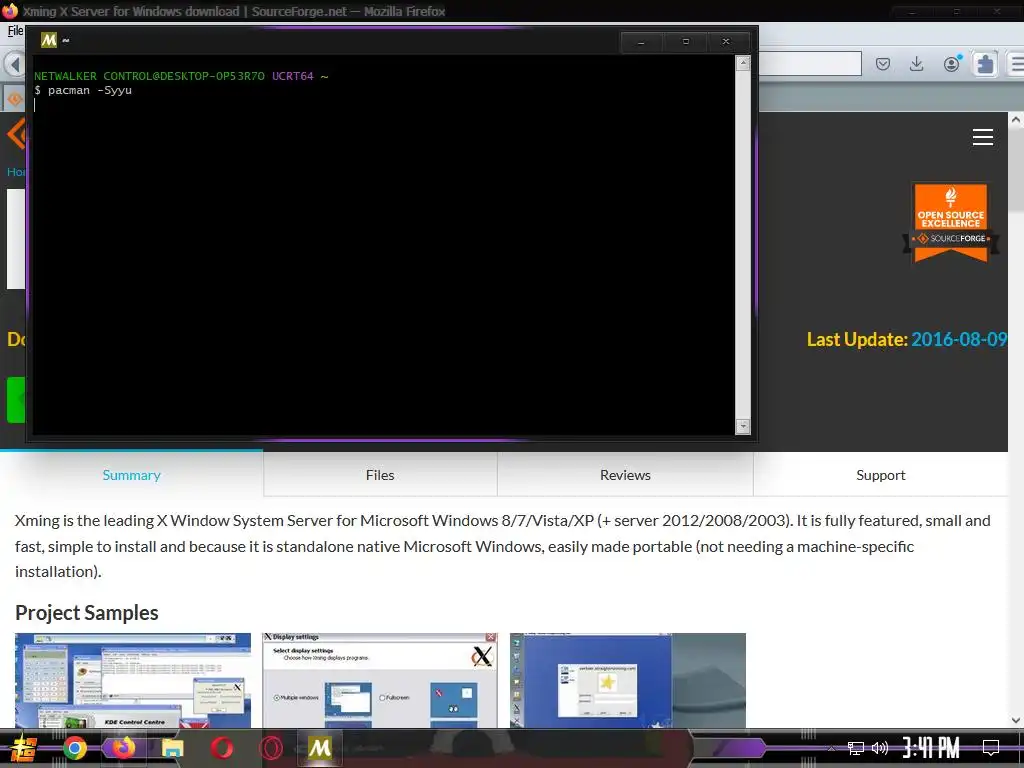The image size is (1024, 768).
Task: Click the MSYS2 icon in terminal title bar
Action: 49,40
